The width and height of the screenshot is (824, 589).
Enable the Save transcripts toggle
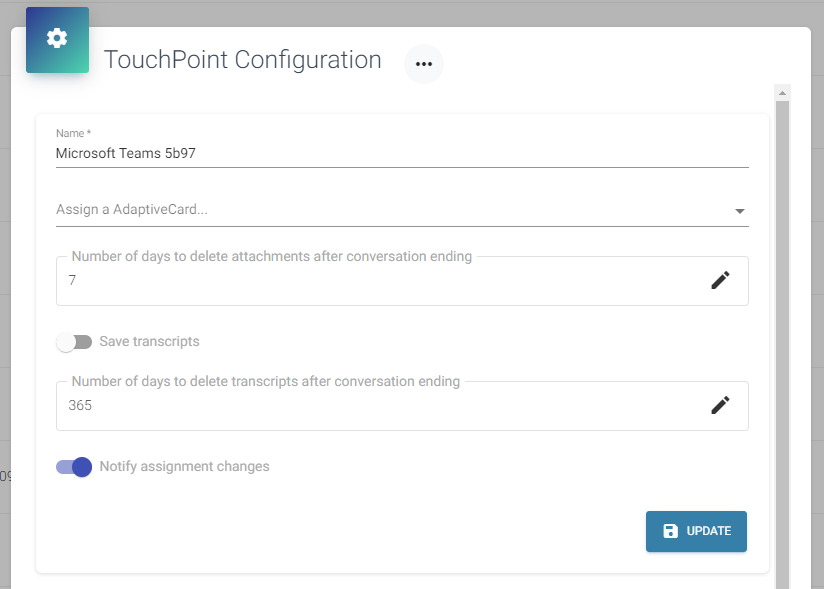pyautogui.click(x=73, y=342)
